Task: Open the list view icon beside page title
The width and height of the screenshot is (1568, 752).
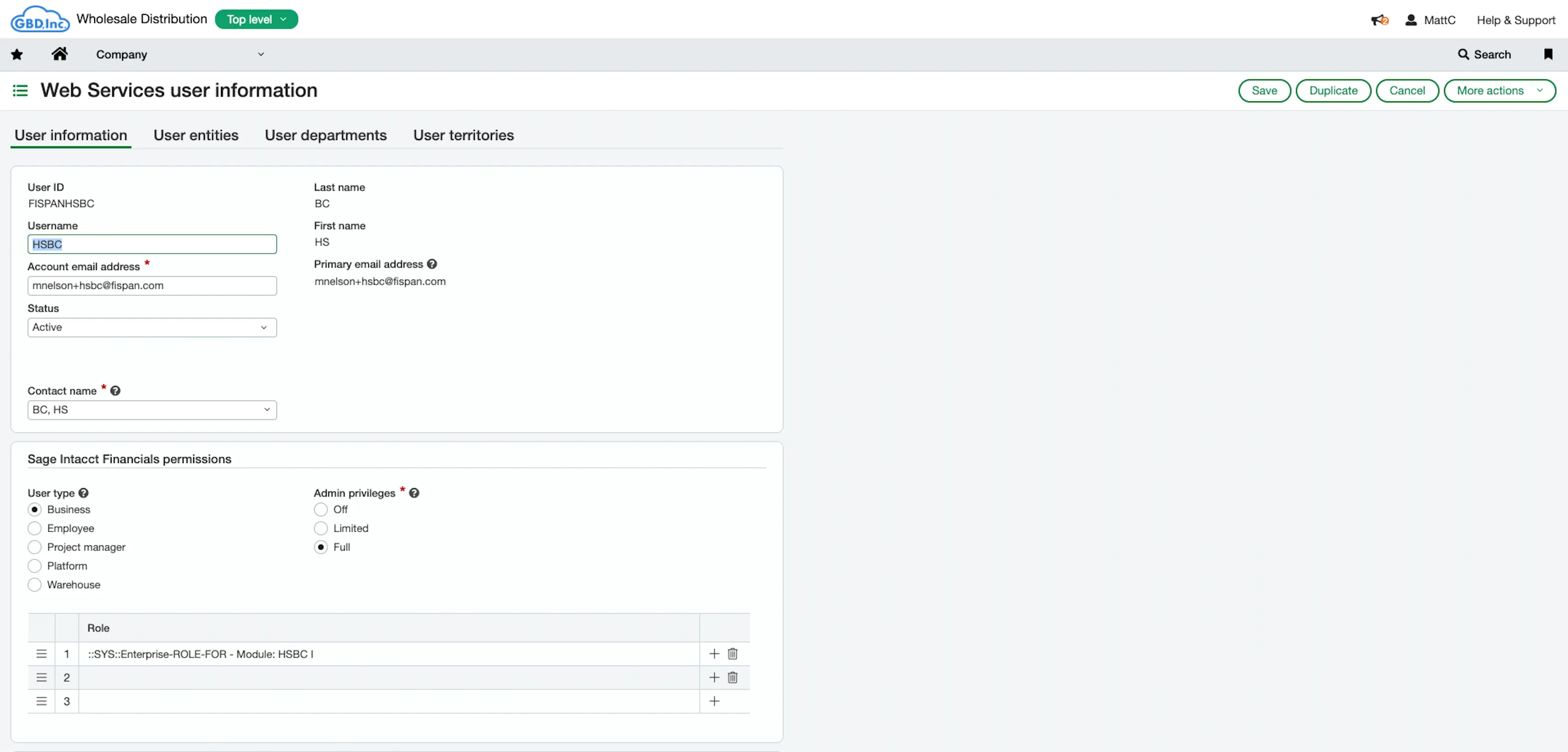Action: coord(20,90)
